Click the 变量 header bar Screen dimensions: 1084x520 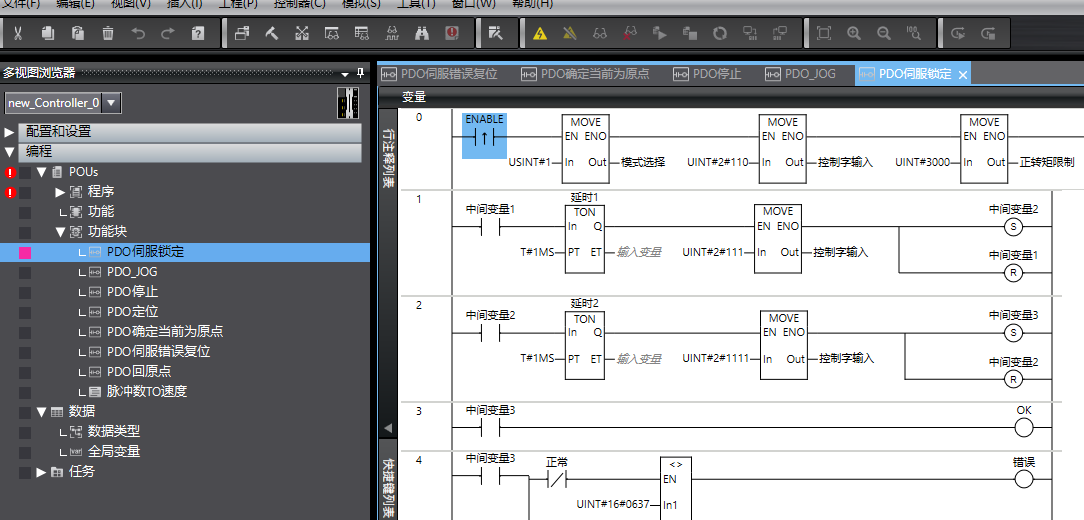pyautogui.click(x=414, y=97)
